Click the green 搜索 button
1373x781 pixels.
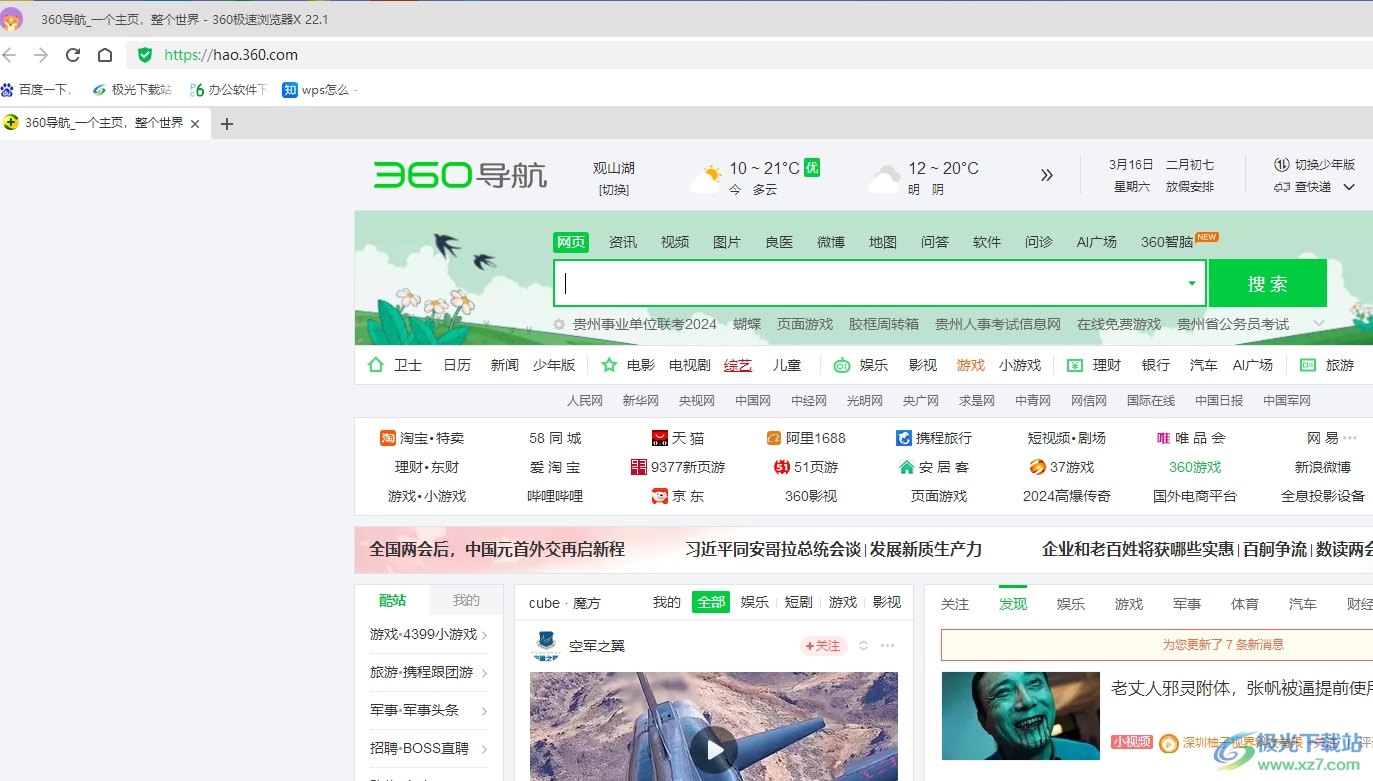(1267, 283)
